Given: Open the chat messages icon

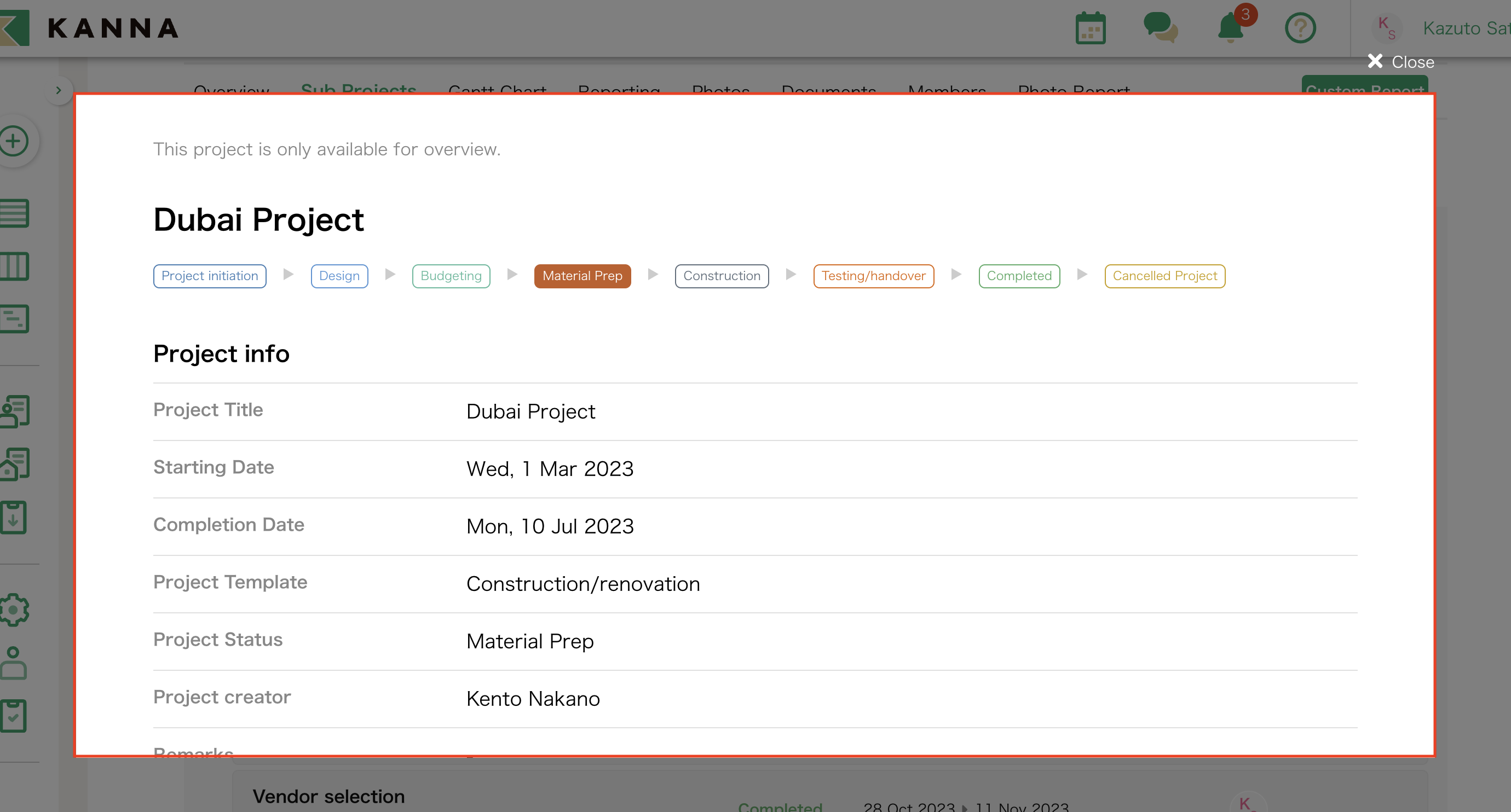Looking at the screenshot, I should coord(1160,27).
